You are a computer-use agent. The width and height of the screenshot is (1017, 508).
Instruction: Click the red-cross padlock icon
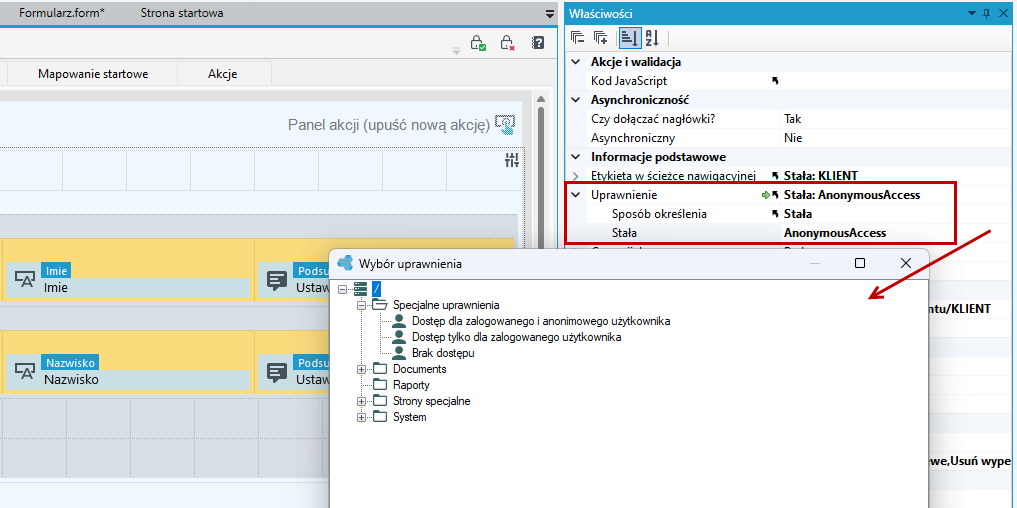507,43
